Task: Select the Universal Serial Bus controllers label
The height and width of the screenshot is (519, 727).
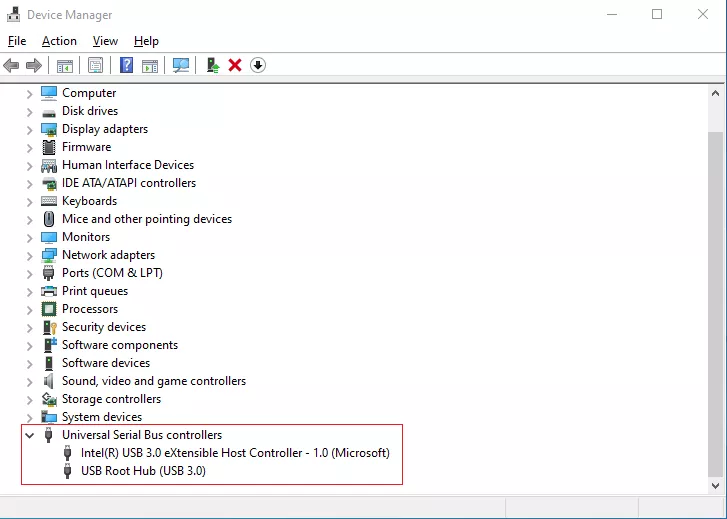Action: [x=142, y=435]
